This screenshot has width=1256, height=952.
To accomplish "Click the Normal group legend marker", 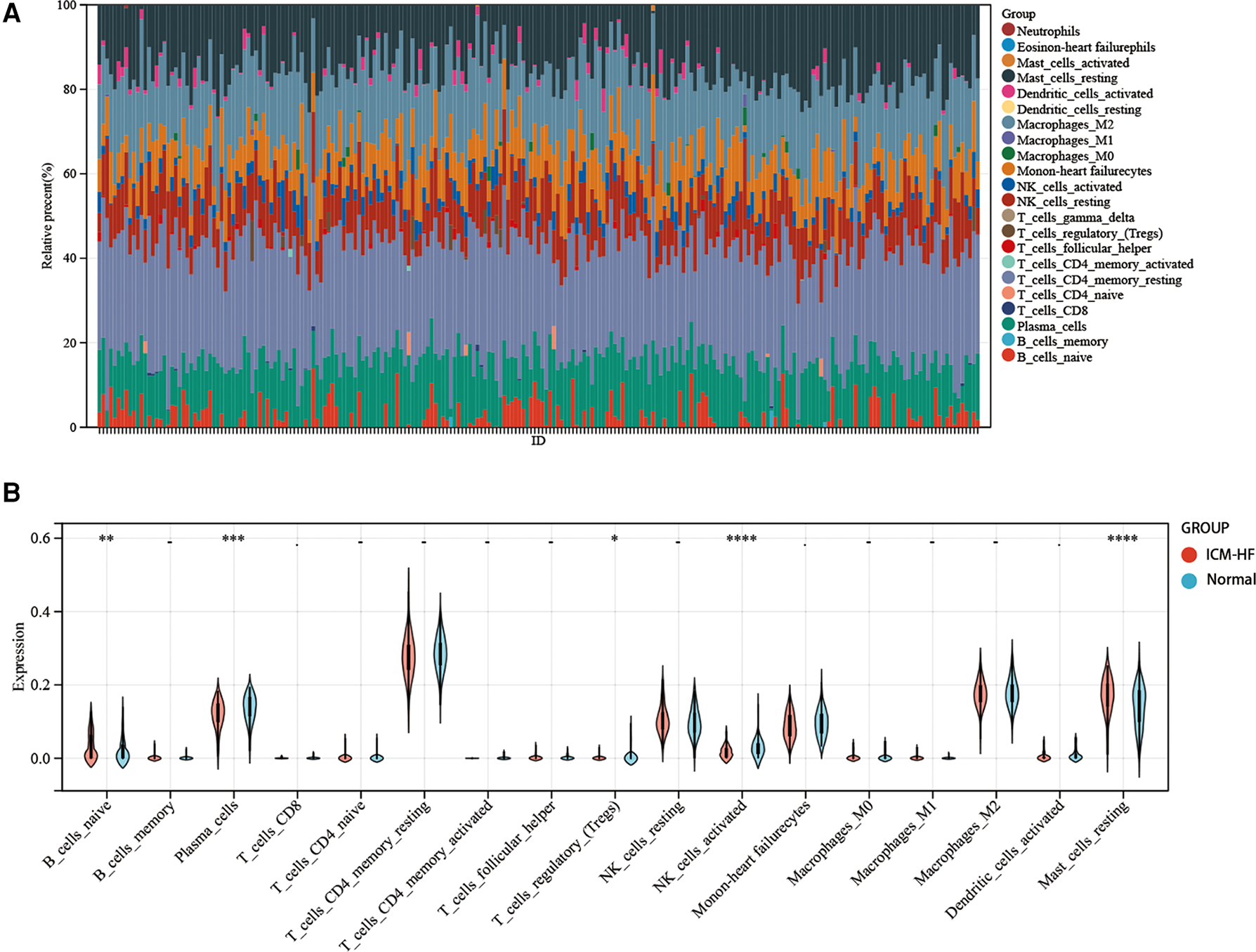I will (x=1189, y=580).
